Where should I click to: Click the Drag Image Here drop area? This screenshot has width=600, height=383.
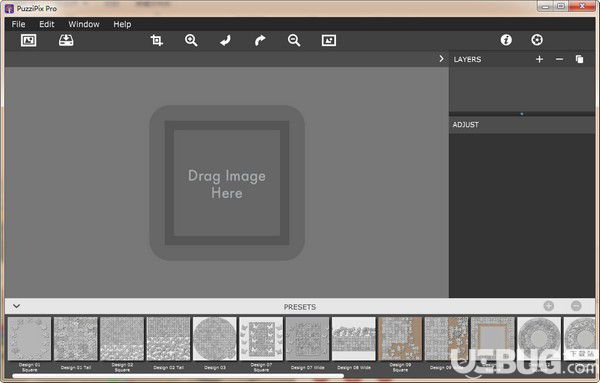click(227, 183)
